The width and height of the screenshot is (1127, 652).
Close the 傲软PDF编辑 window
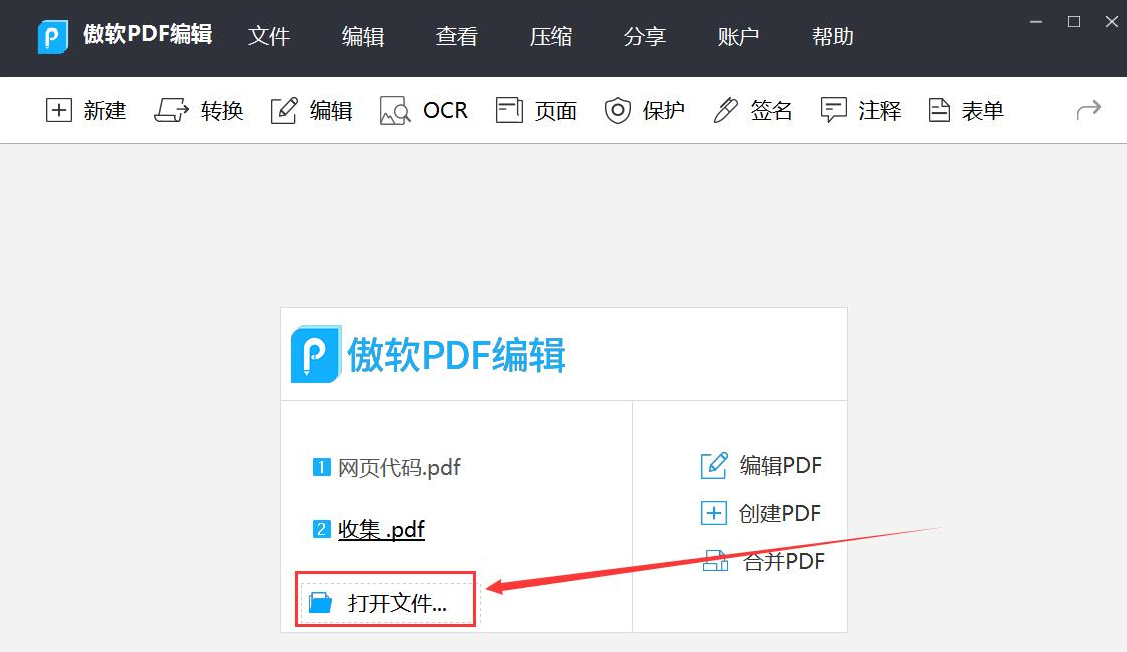pos(1111,22)
